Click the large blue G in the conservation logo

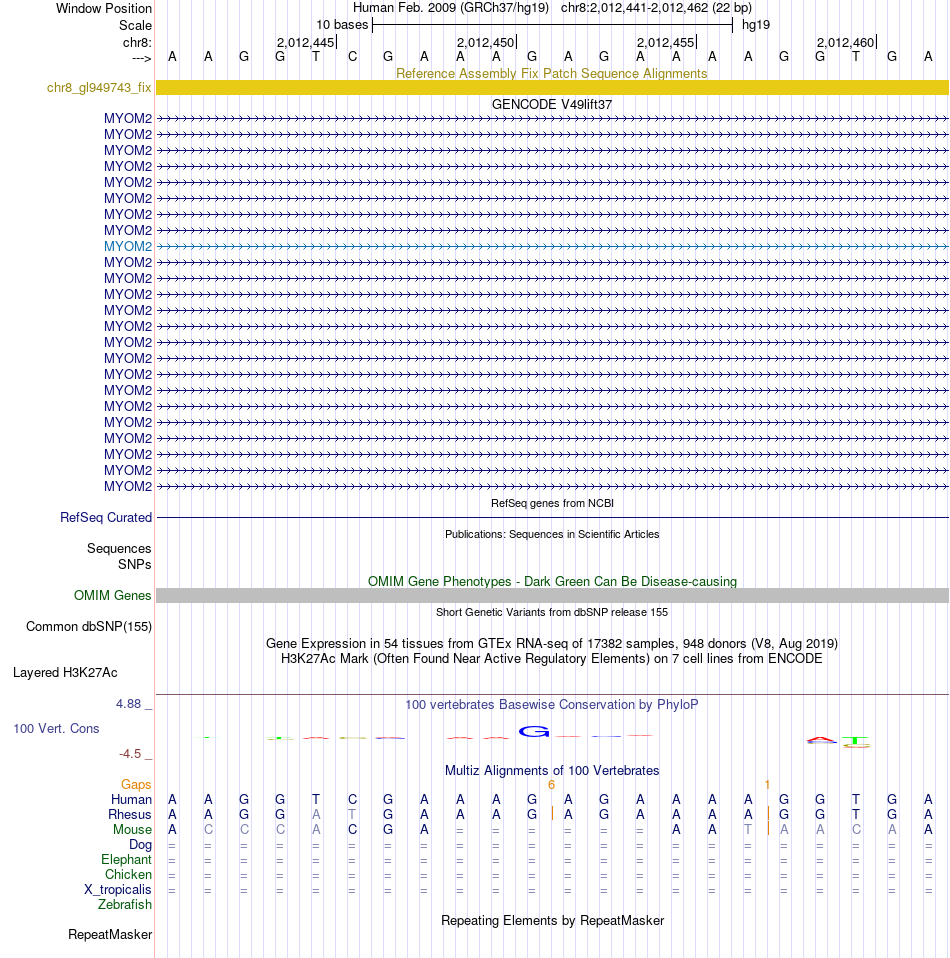(534, 731)
